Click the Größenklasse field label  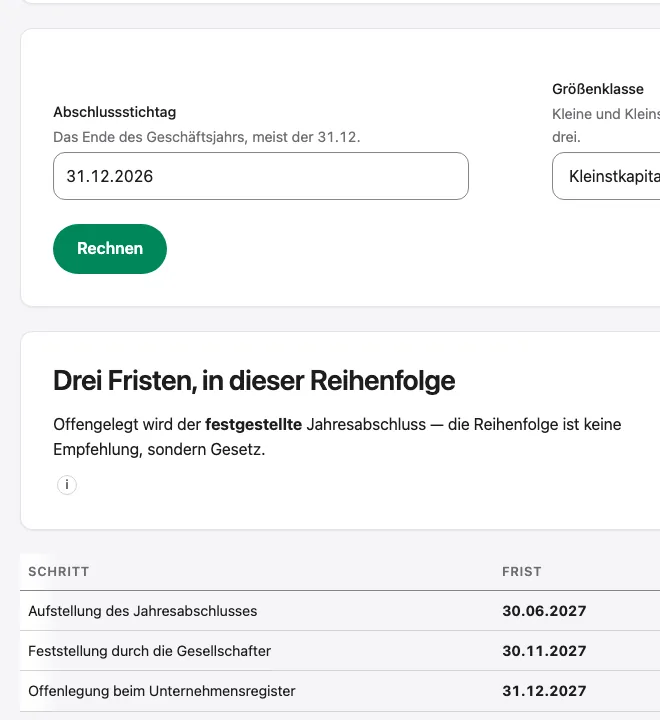(x=598, y=89)
